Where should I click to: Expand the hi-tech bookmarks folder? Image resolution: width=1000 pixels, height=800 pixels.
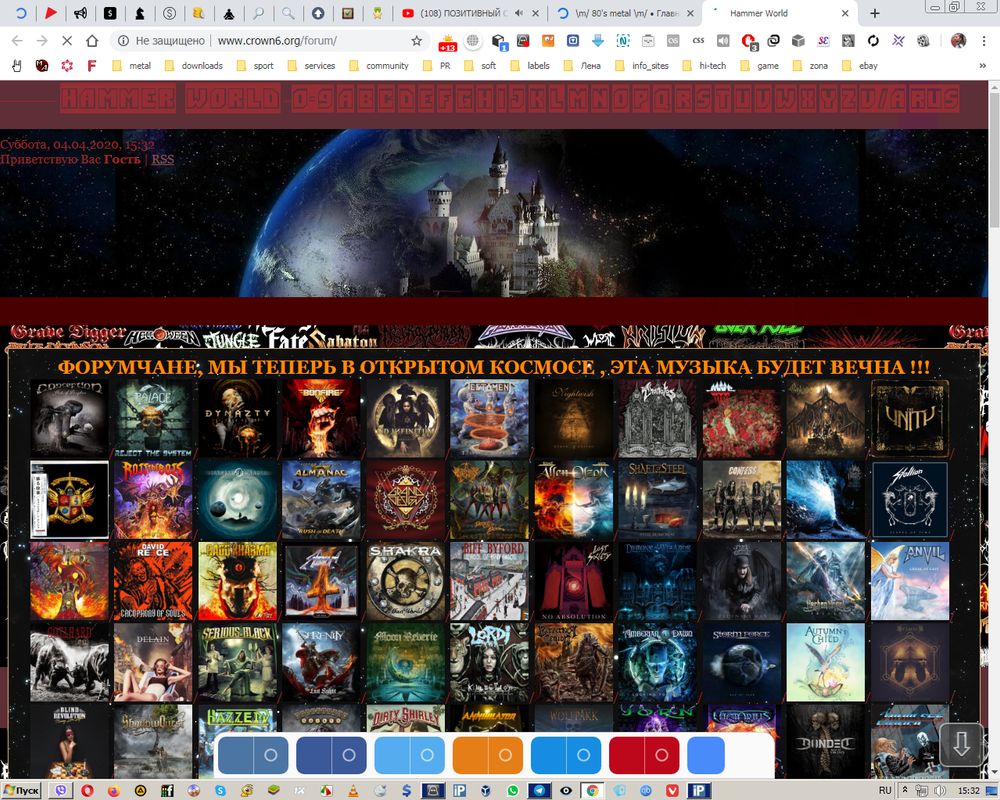pyautogui.click(x=704, y=66)
